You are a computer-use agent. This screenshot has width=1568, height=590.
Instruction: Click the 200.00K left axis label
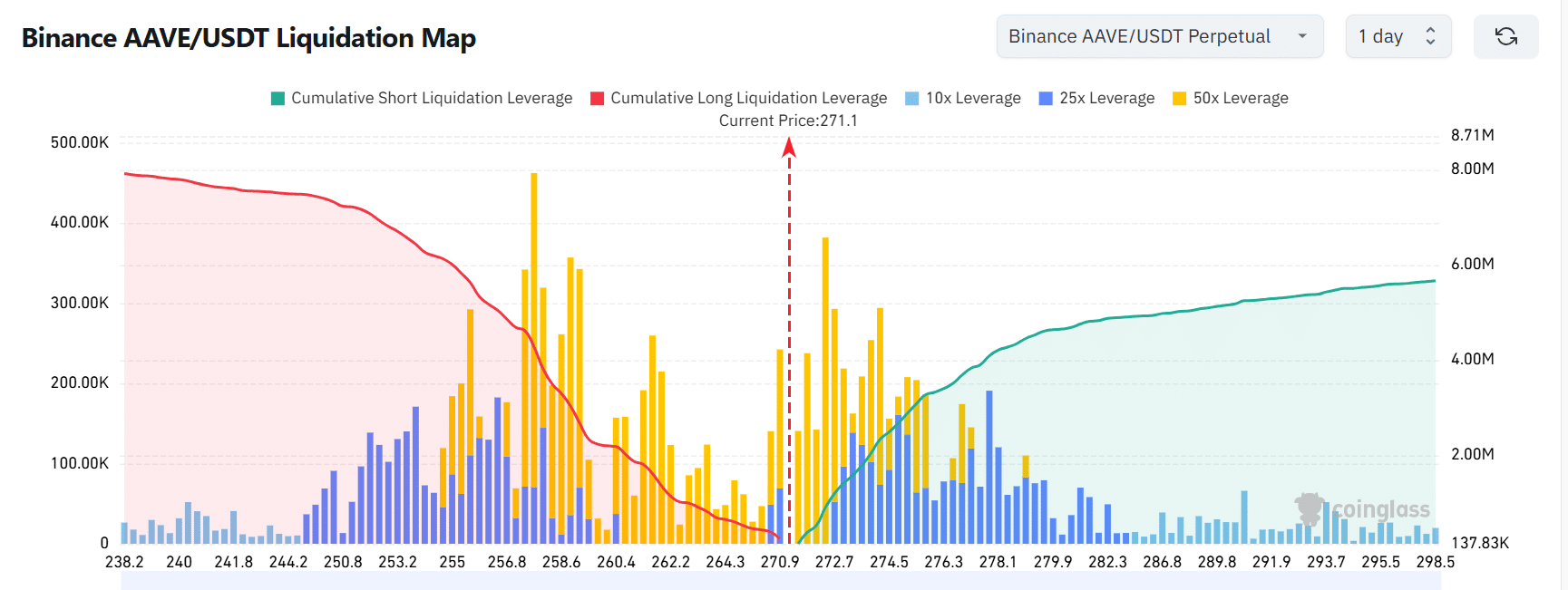(80, 382)
